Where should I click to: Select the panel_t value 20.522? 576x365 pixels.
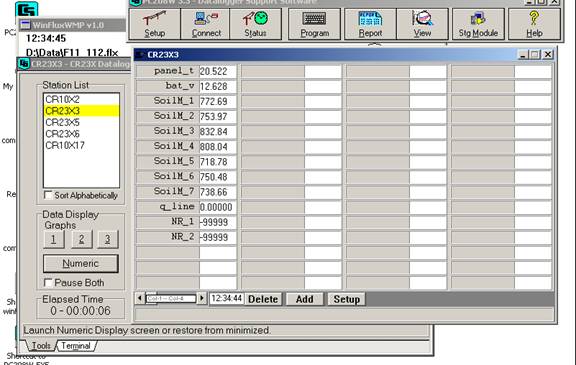pyautogui.click(x=217, y=71)
